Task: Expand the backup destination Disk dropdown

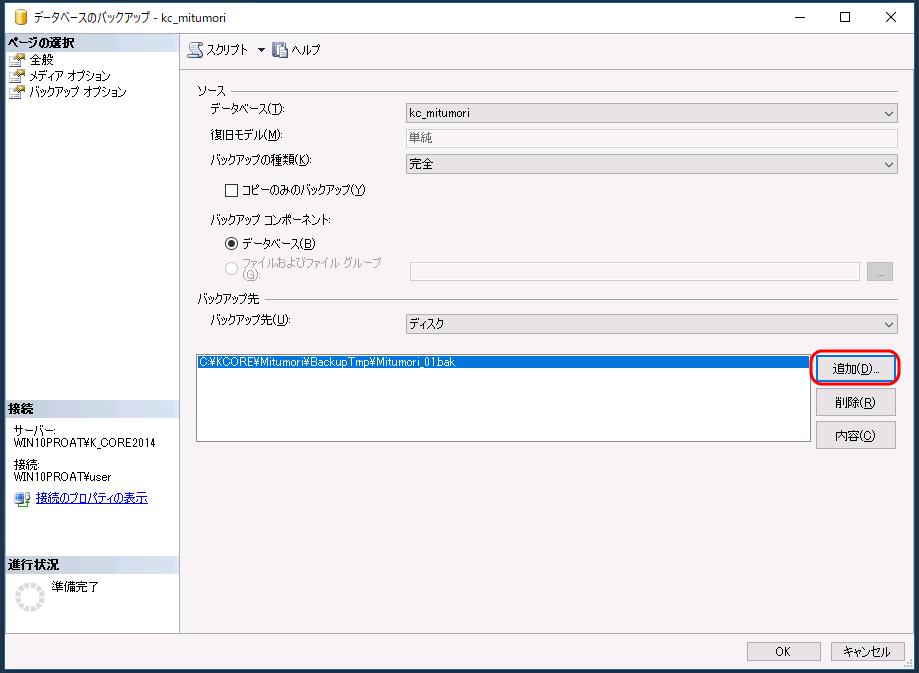Action: pos(888,324)
